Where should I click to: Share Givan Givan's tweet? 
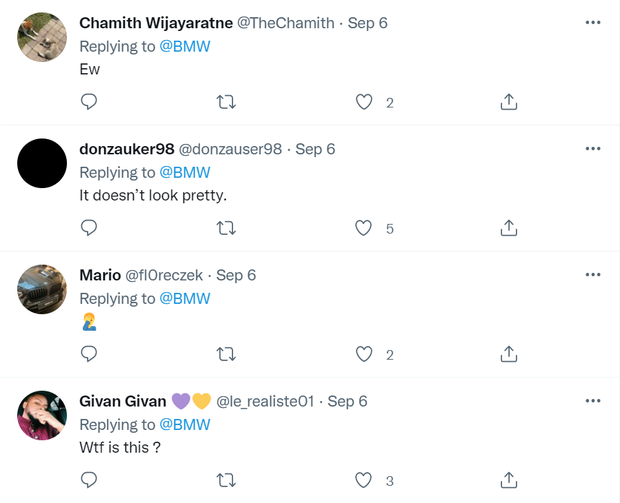click(x=508, y=481)
